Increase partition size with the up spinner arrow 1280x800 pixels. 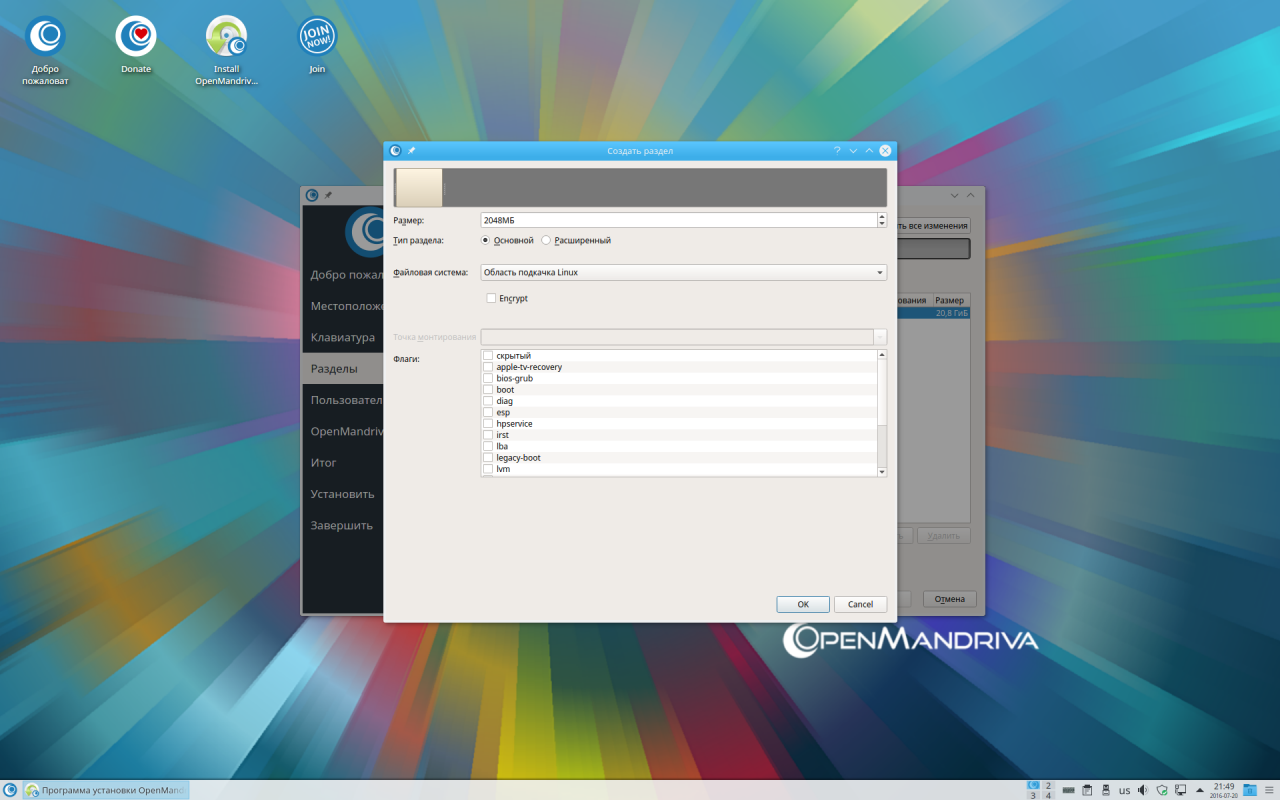(881, 217)
